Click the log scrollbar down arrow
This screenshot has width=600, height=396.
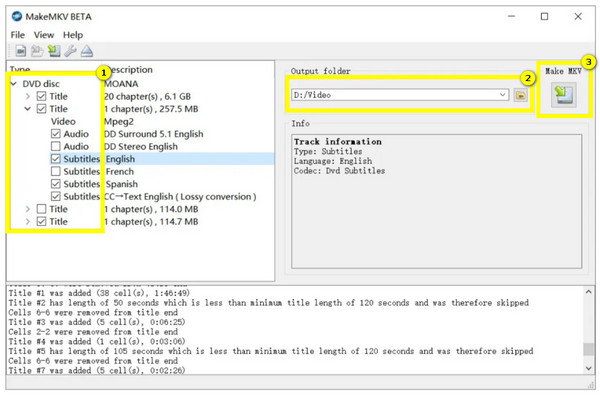click(x=589, y=368)
